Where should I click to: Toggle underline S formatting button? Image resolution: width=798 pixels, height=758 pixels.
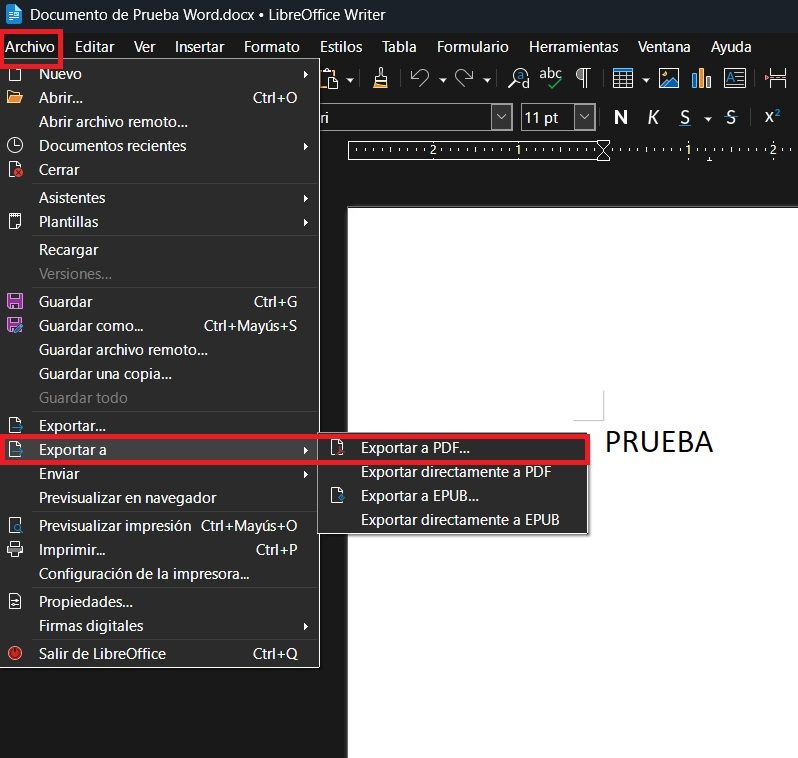685,118
